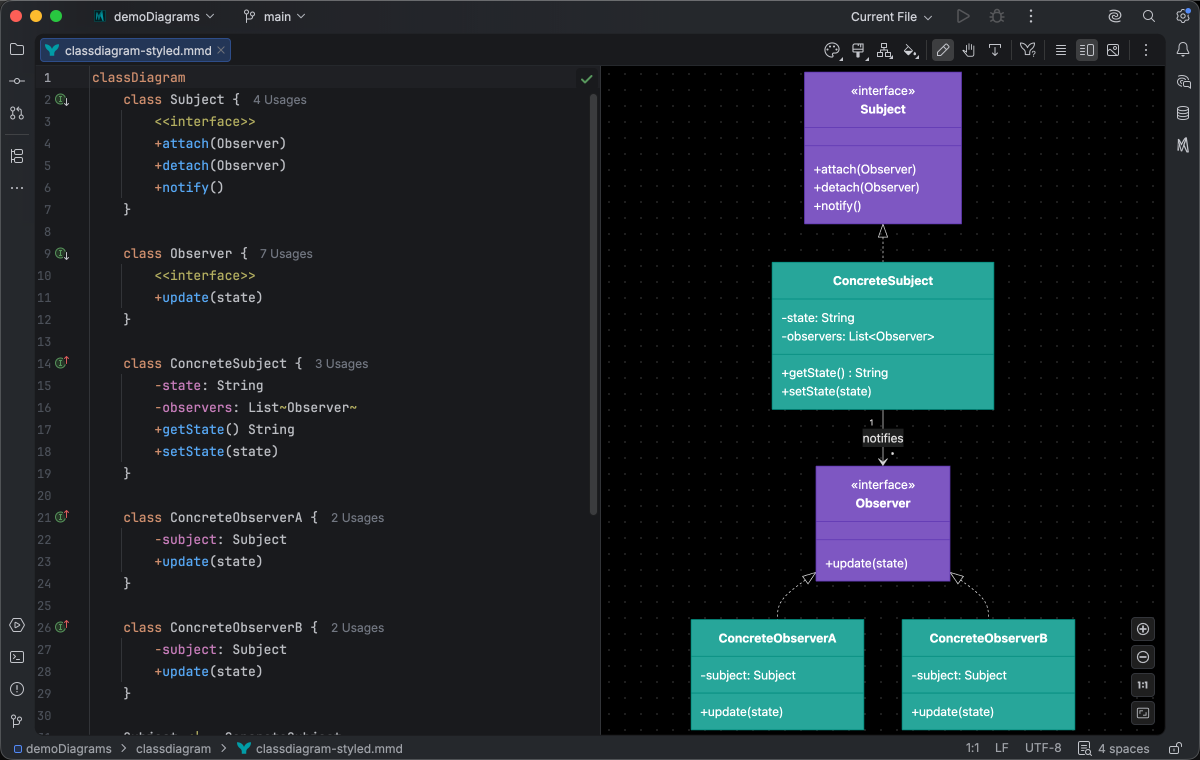Screen dimensions: 1200x760
Task: Open the Commit tool window
Action: click(x=16, y=81)
